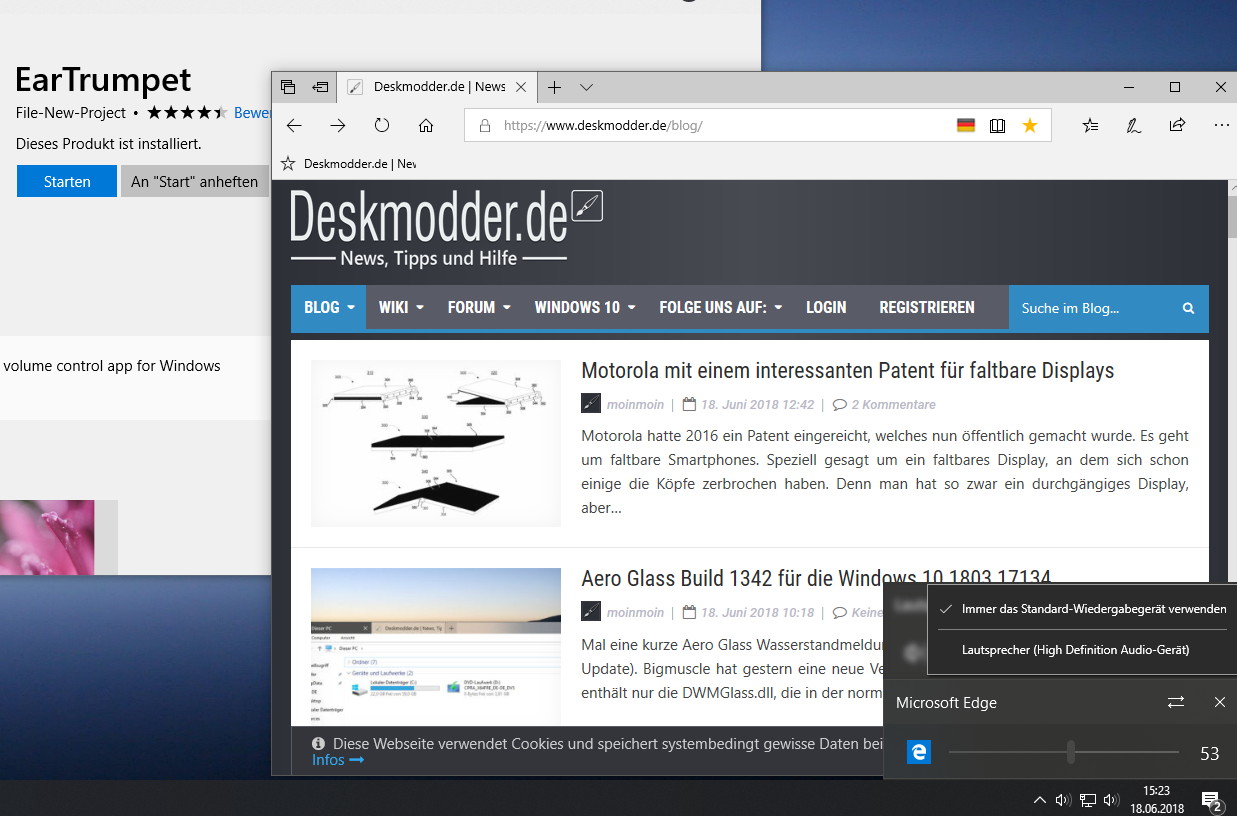1237x816 pixels.
Task: Click the Windows volume speaker tray icon
Action: 1110,799
